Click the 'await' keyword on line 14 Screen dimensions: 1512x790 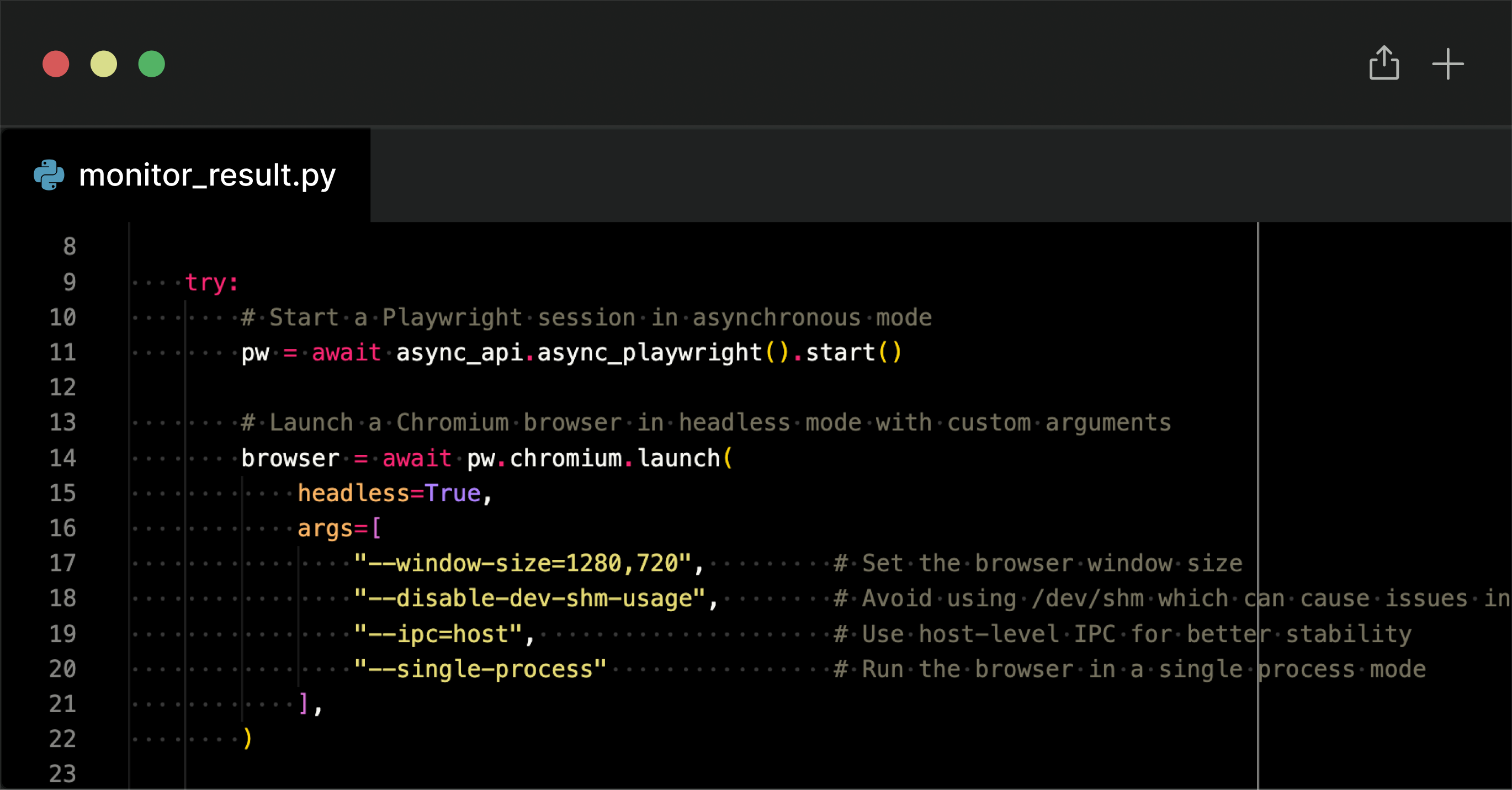tap(417, 458)
